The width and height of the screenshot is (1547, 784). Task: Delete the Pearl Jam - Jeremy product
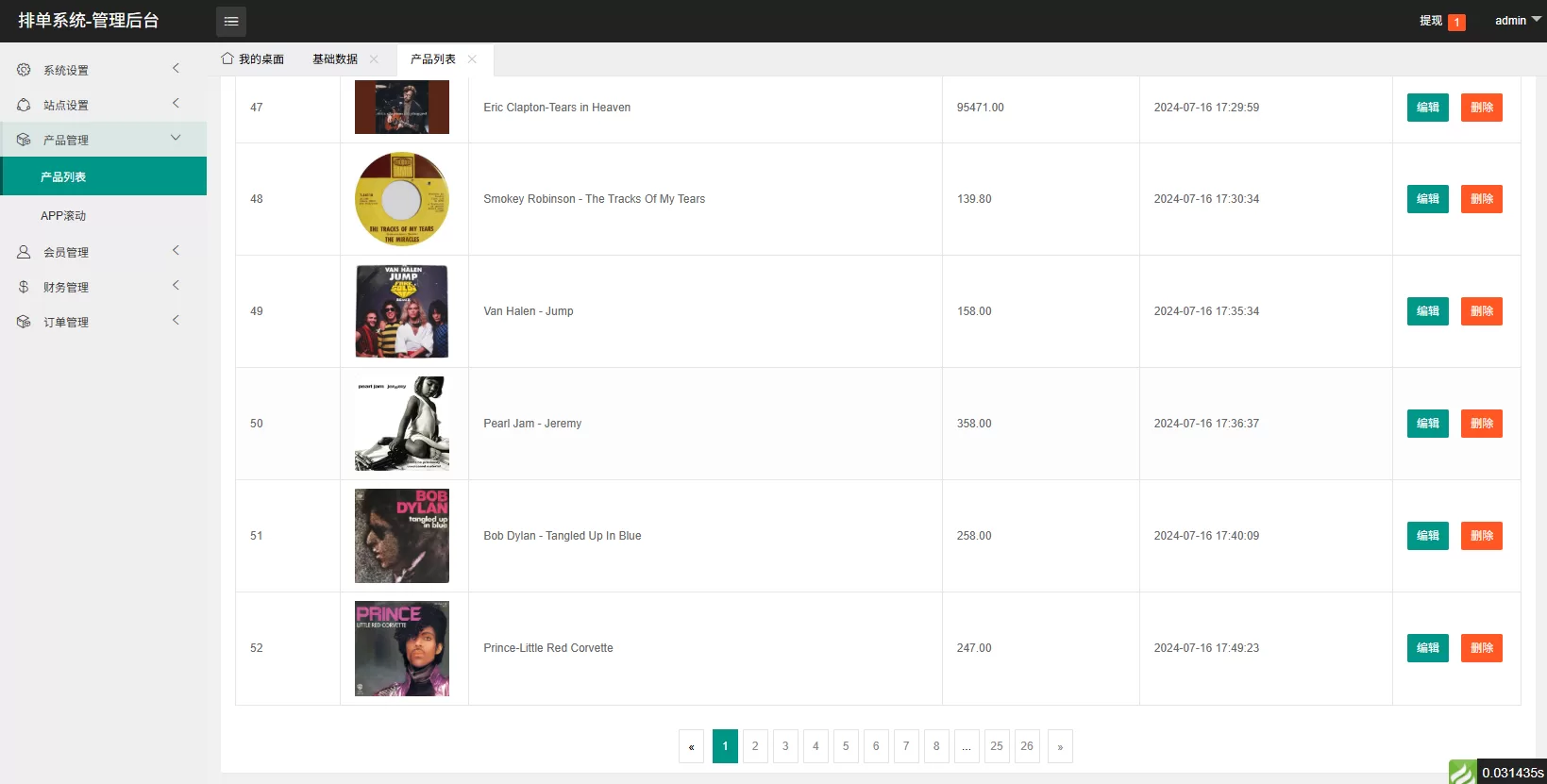1481,424
